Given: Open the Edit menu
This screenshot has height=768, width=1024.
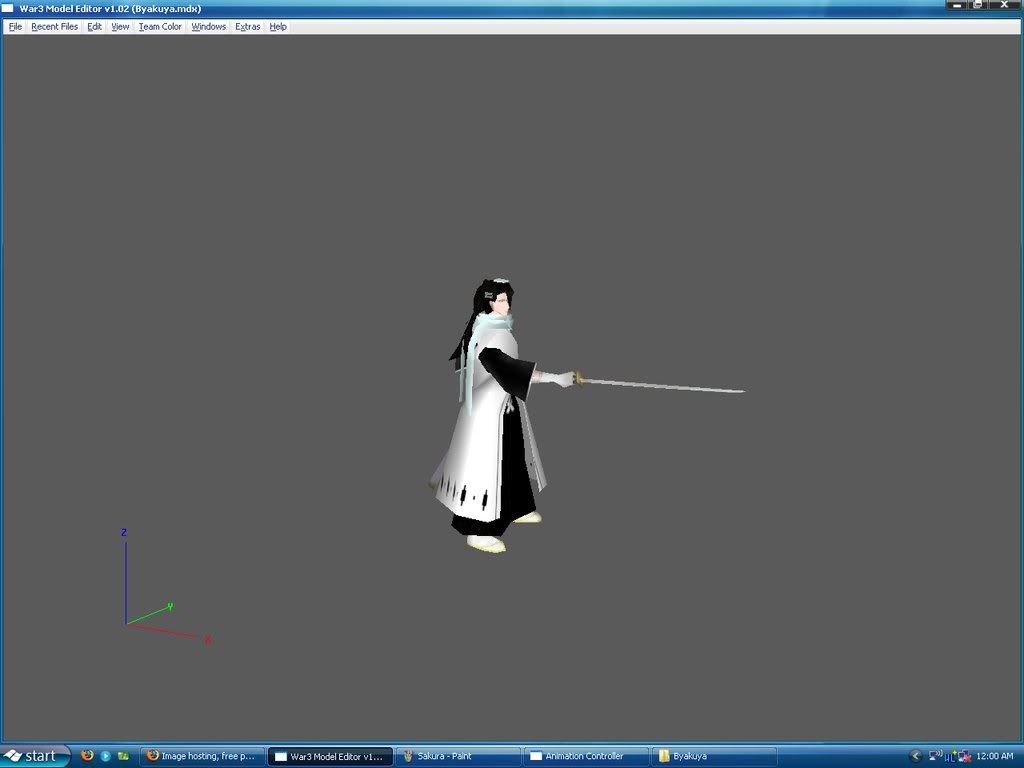Looking at the screenshot, I should [94, 27].
